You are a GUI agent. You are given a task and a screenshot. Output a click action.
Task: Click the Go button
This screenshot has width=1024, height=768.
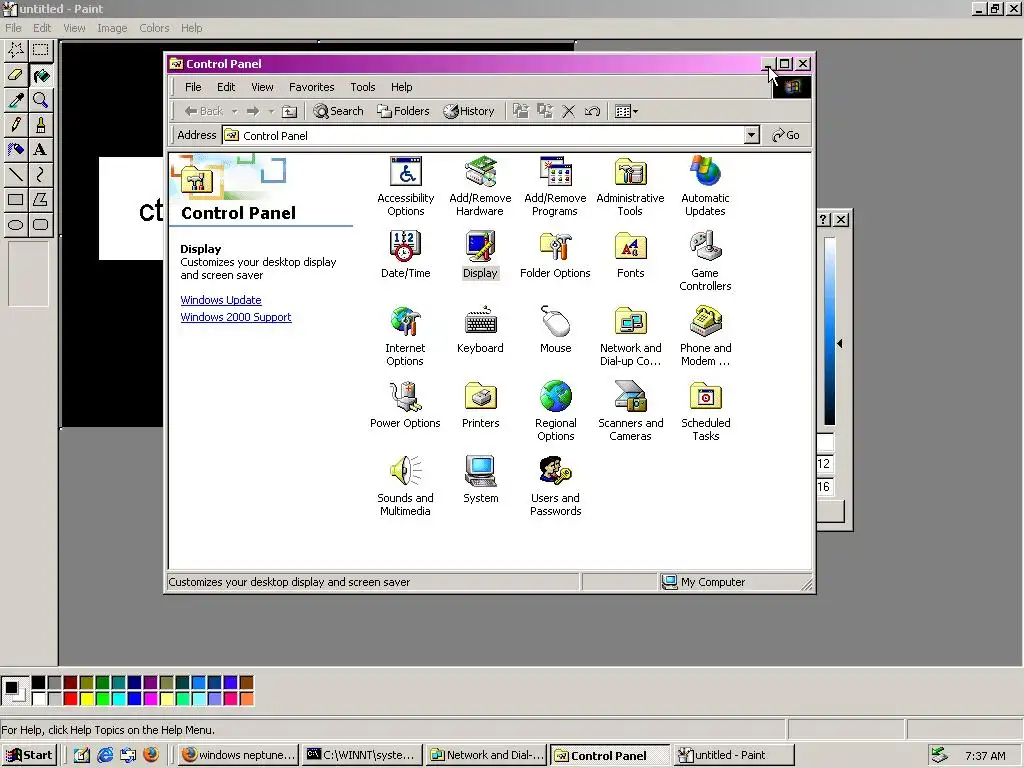[786, 135]
